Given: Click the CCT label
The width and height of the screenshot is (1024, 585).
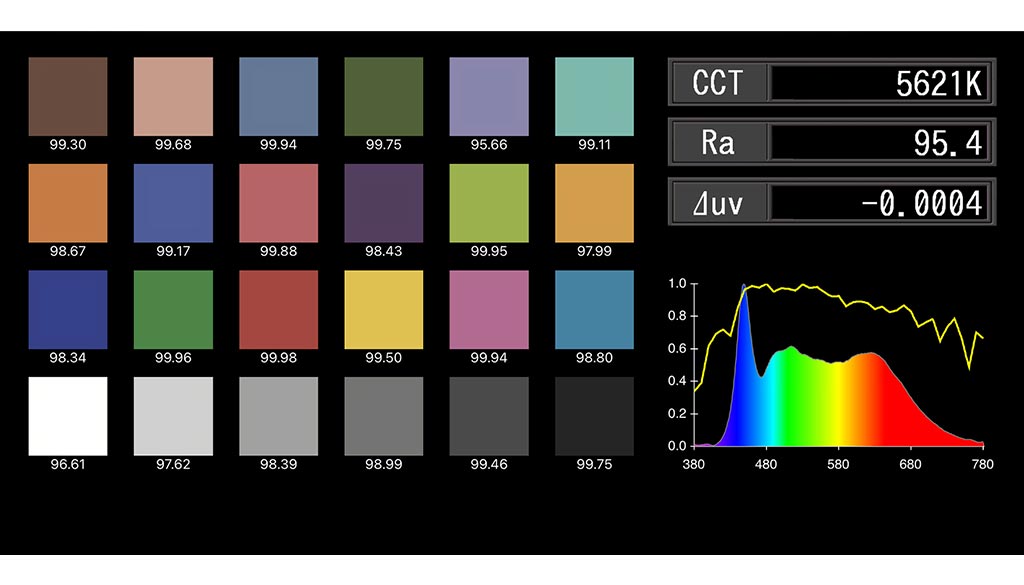Looking at the screenshot, I should pos(717,83).
